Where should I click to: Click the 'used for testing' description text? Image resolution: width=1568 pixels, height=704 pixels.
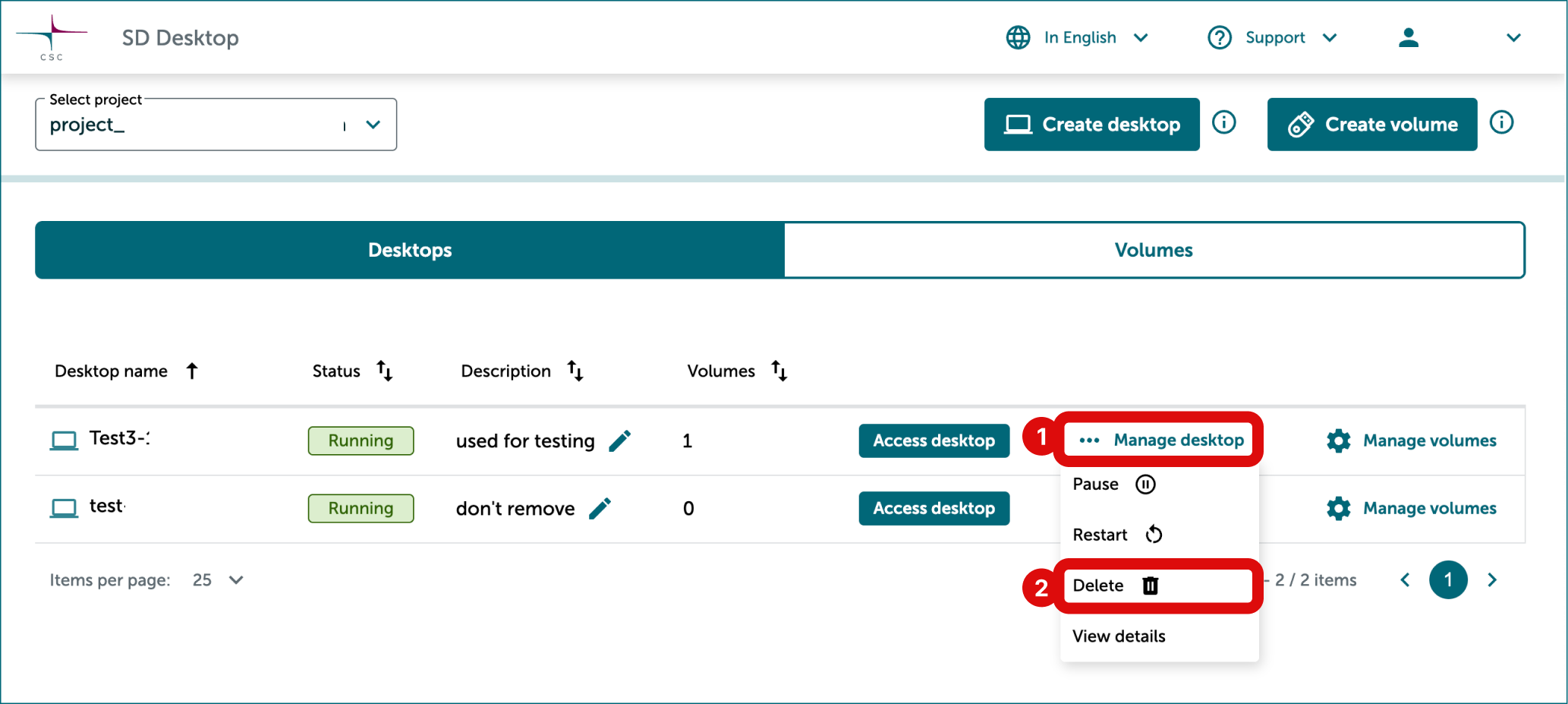(x=525, y=441)
